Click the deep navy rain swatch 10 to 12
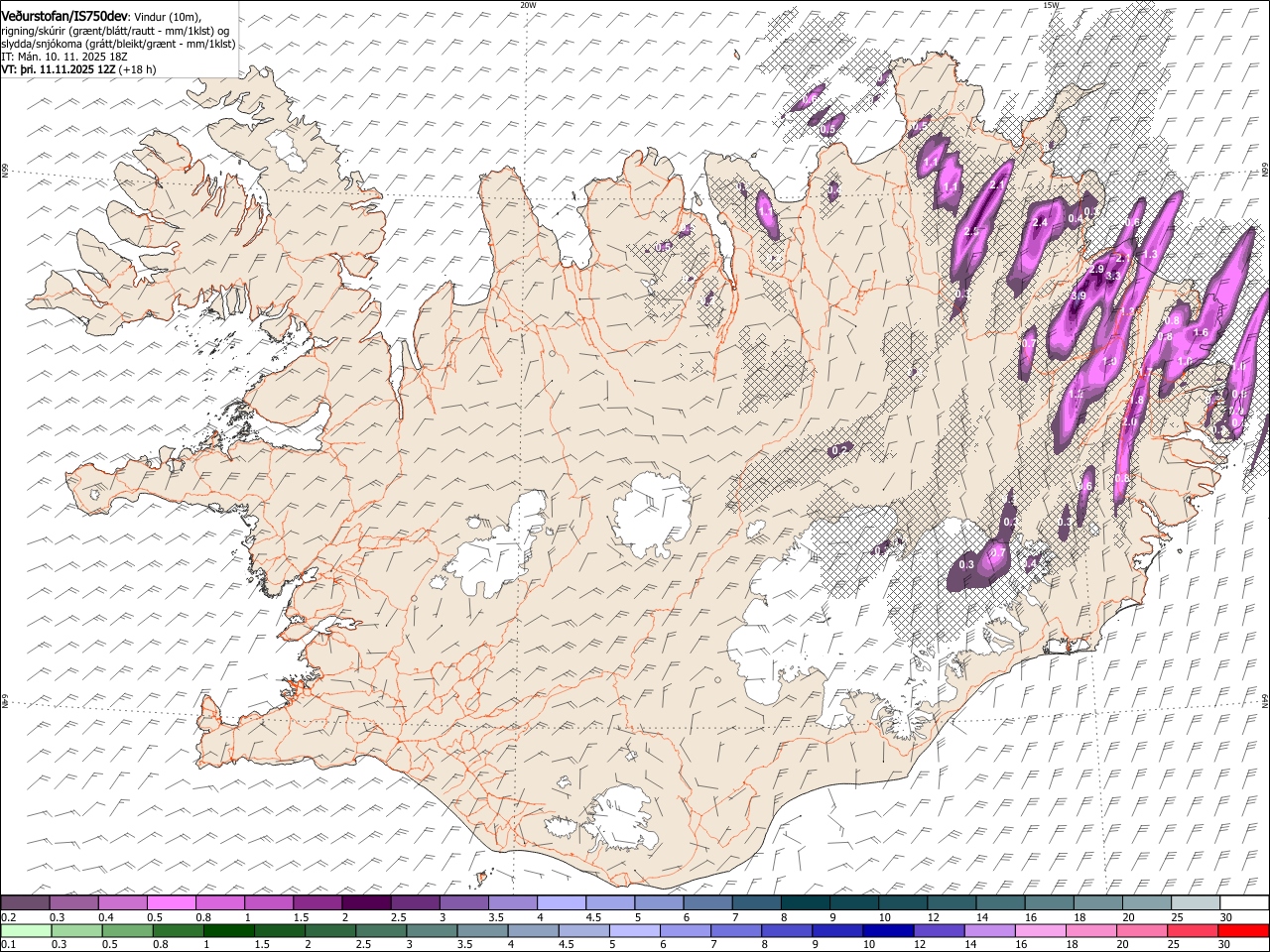 (x=888, y=930)
